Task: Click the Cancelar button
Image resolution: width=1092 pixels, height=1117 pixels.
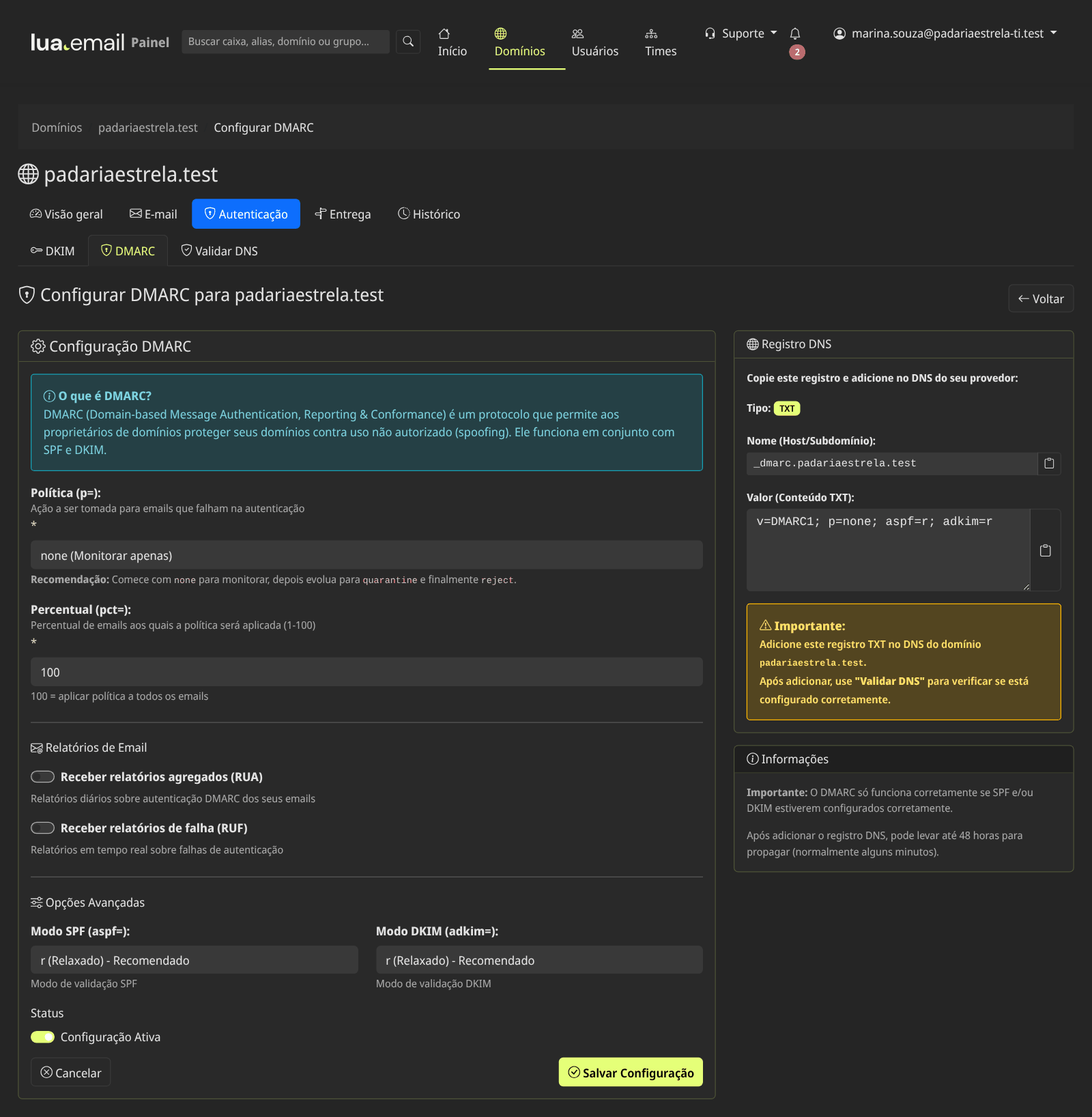Action: [71, 1073]
